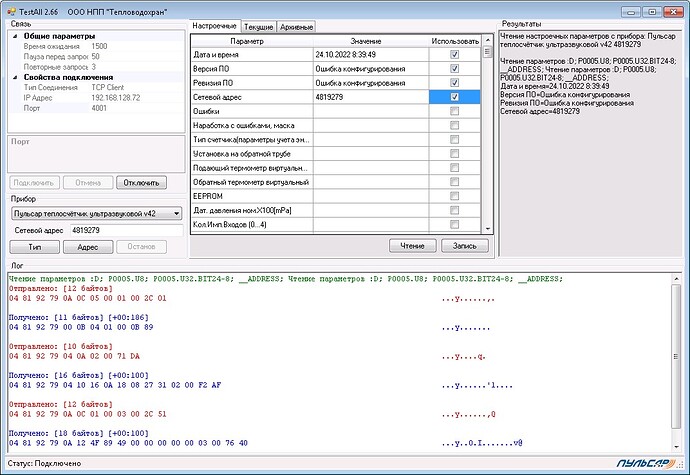The width and height of the screenshot is (690, 475).
Task: Click the Чтение button
Action: [413, 246]
